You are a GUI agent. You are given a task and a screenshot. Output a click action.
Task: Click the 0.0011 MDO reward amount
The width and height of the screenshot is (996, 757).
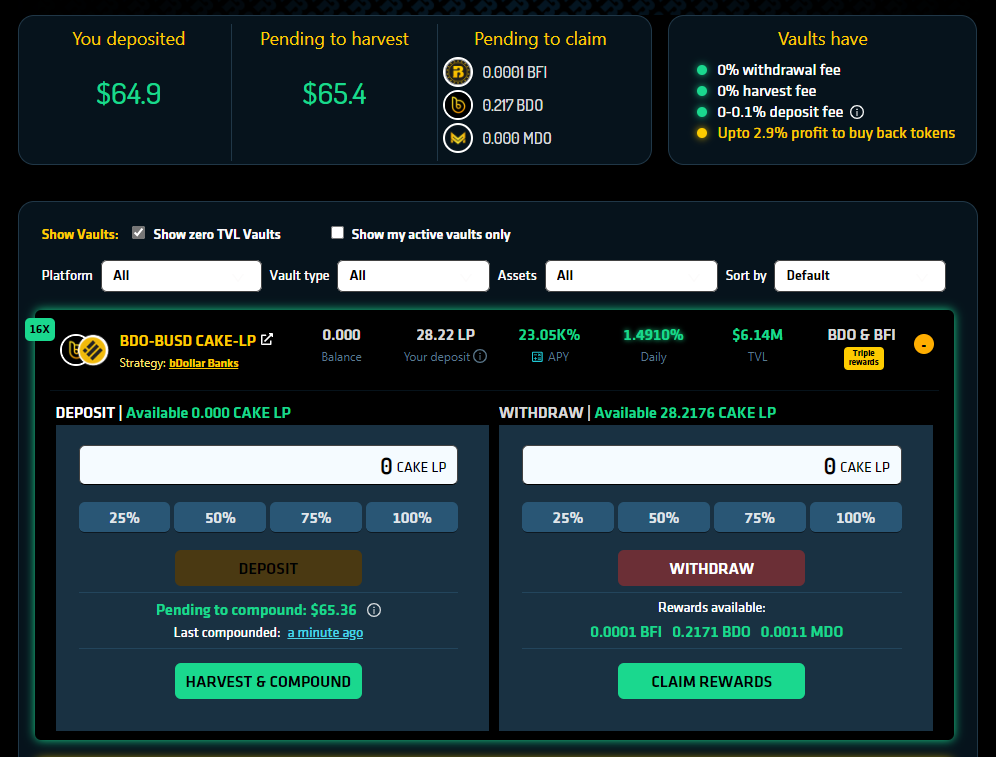pyautogui.click(x=802, y=632)
